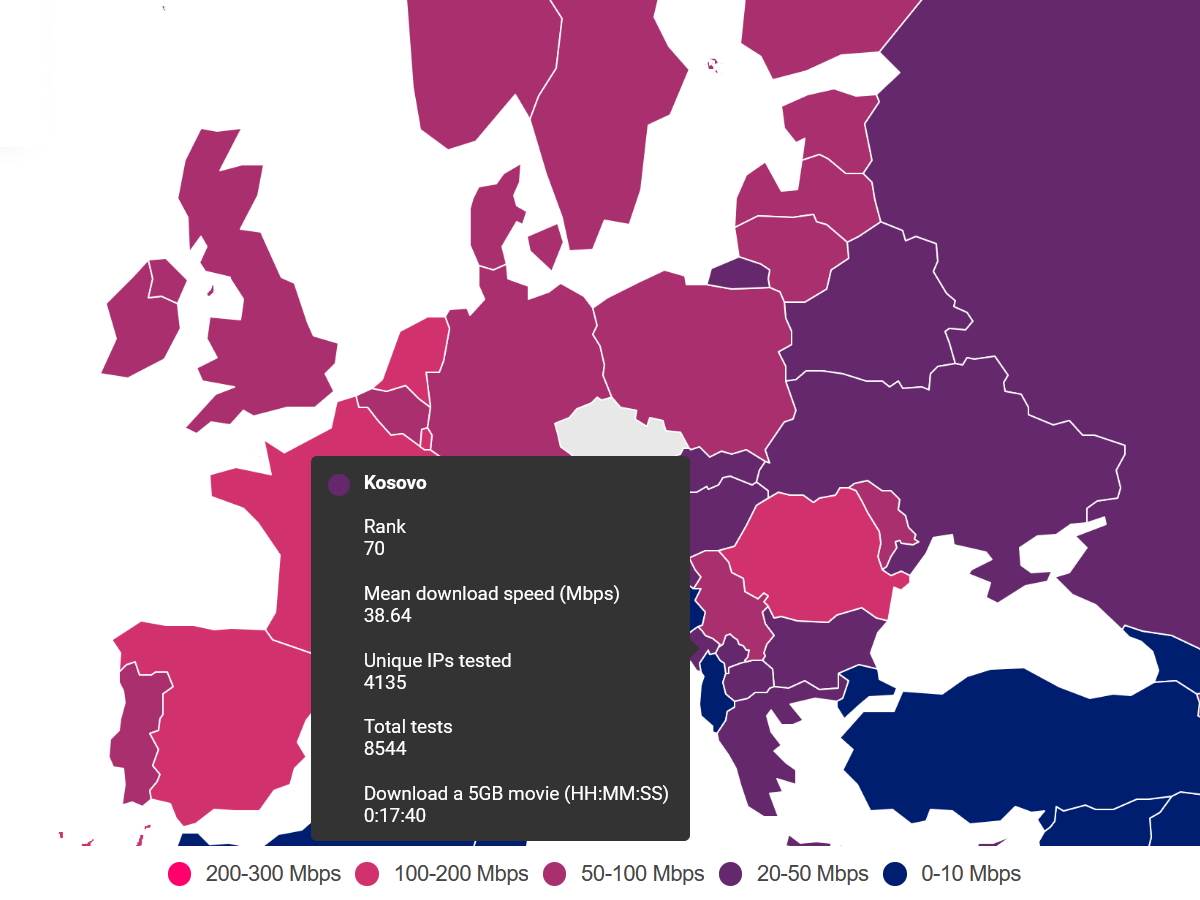Click the 50-100 Mbps legend swatch

pyautogui.click(x=555, y=874)
